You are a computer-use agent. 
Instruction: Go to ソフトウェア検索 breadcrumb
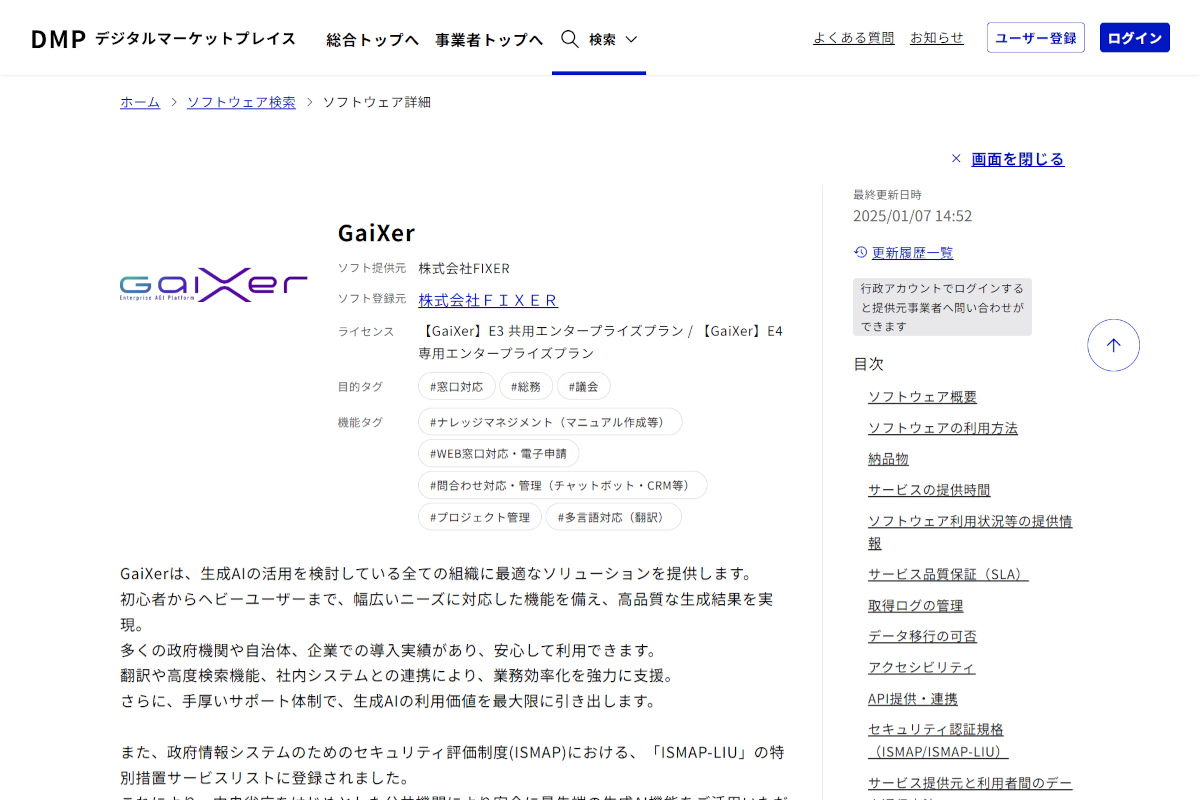click(x=241, y=102)
